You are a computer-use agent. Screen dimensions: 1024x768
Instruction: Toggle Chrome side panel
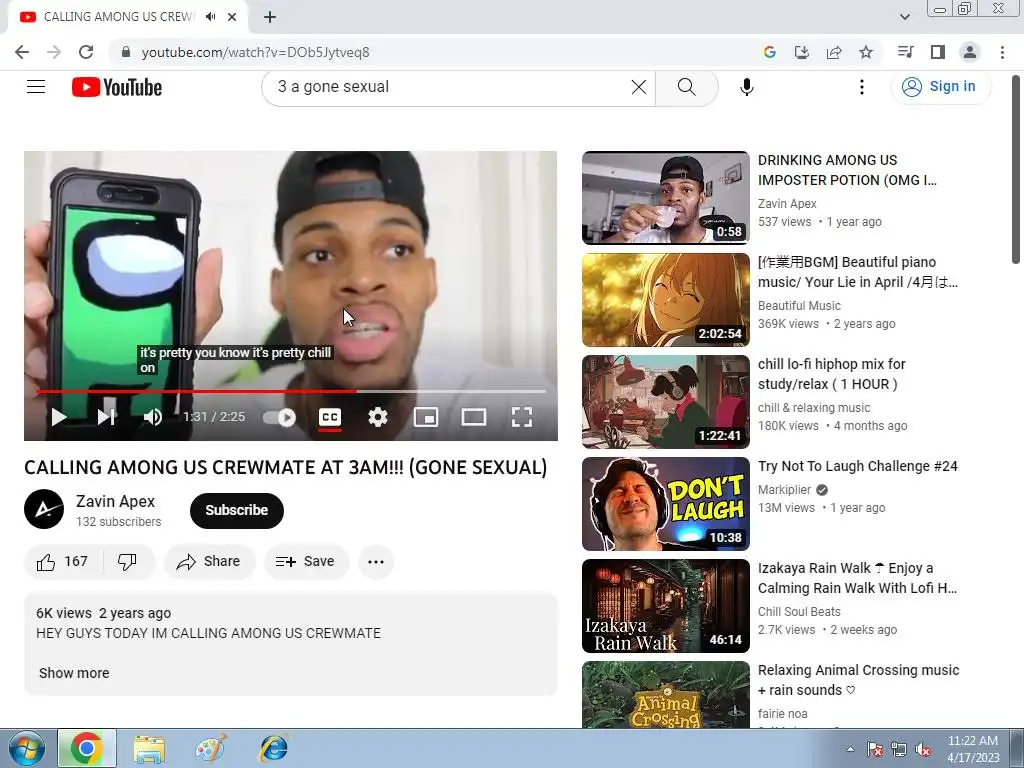point(938,52)
